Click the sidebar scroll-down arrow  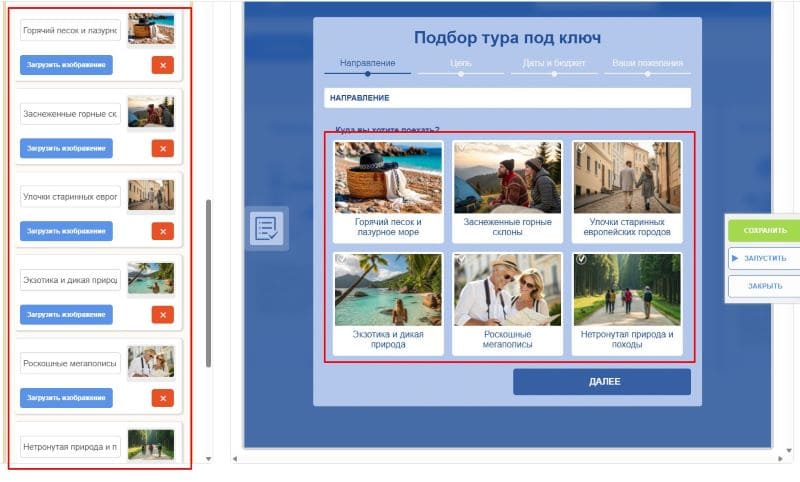(208, 459)
